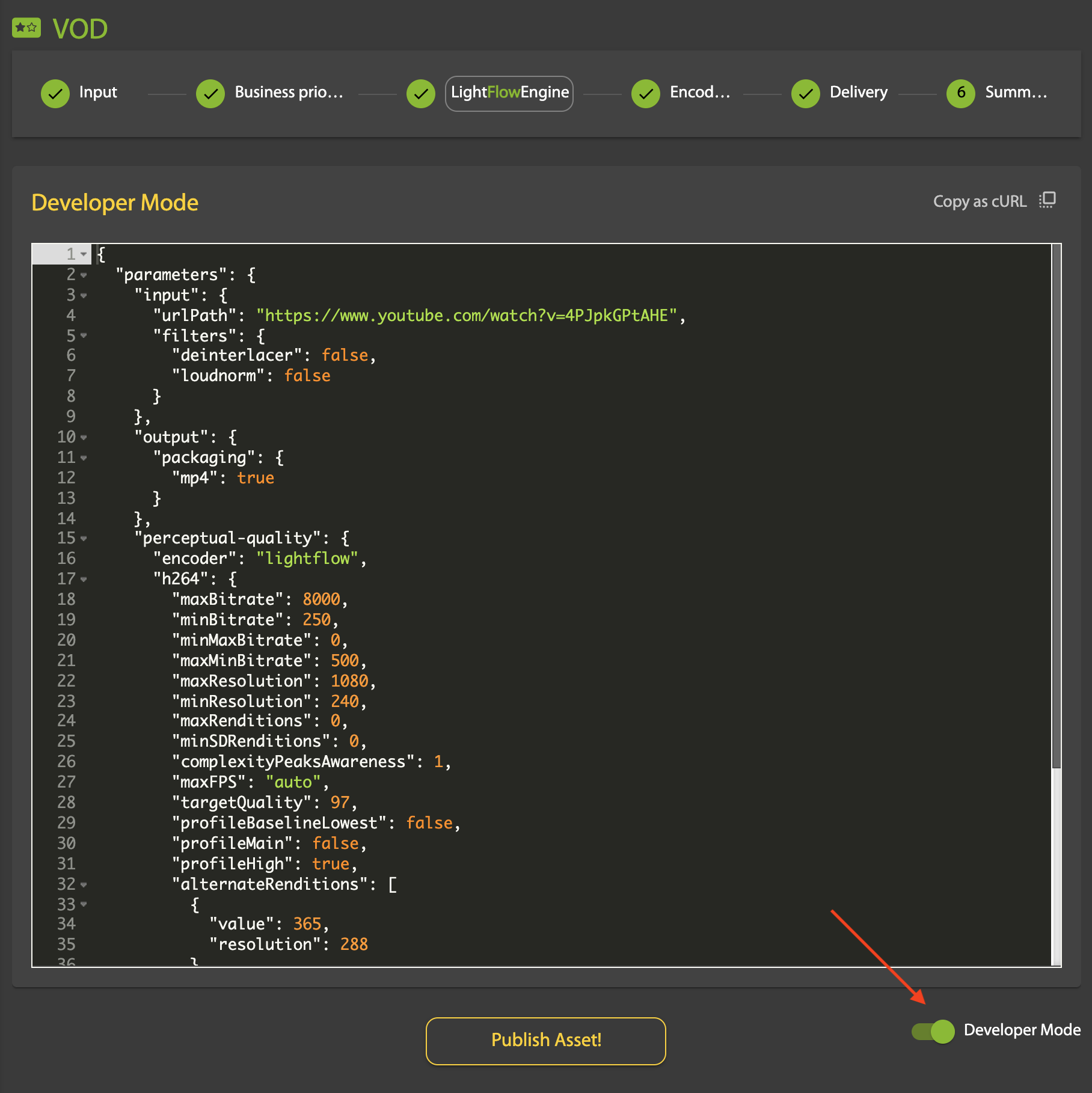The image size is (1092, 1093).
Task: Fold the "filters" block on line 5
Action: coord(84,335)
